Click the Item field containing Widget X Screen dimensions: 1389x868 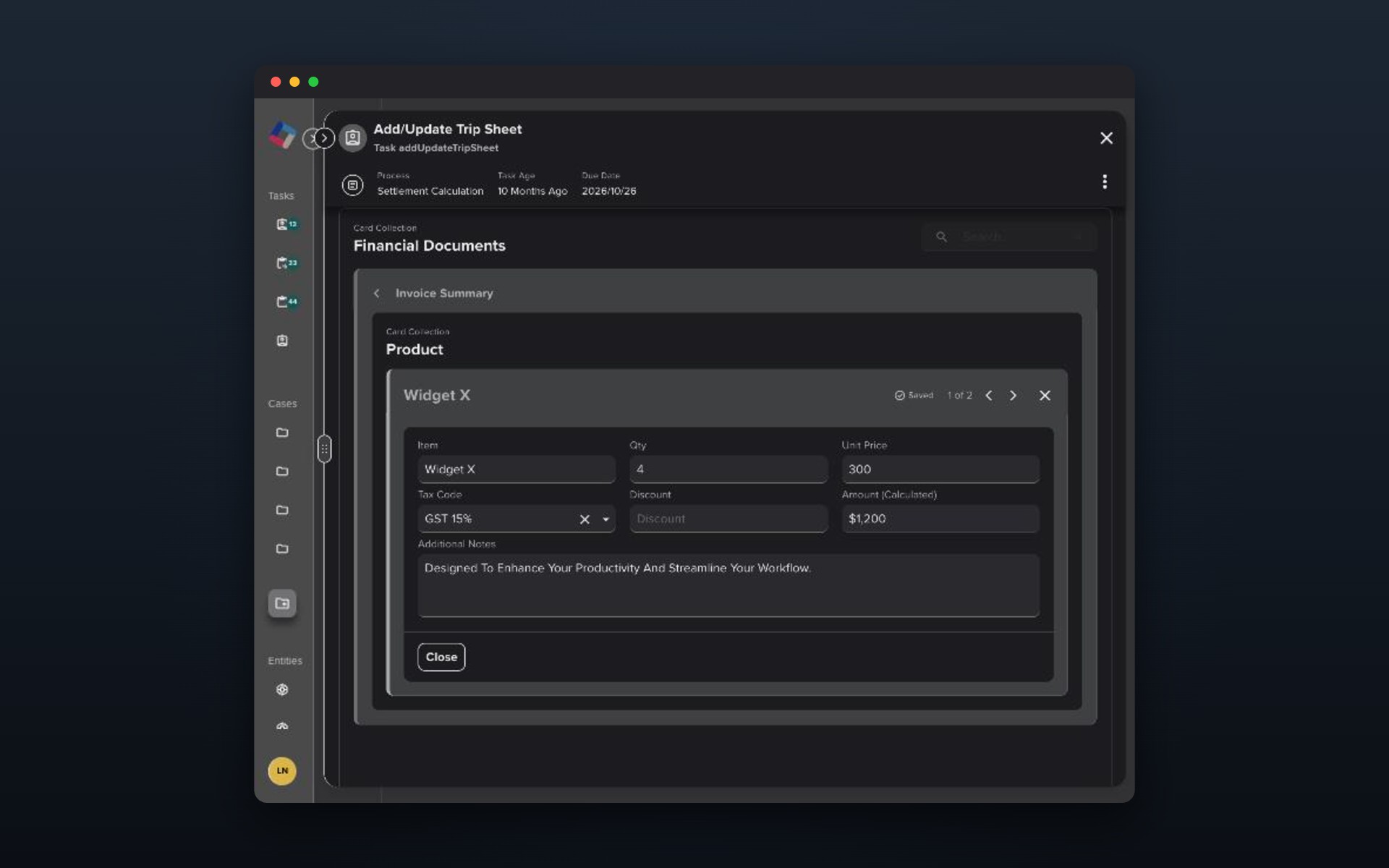pos(517,469)
